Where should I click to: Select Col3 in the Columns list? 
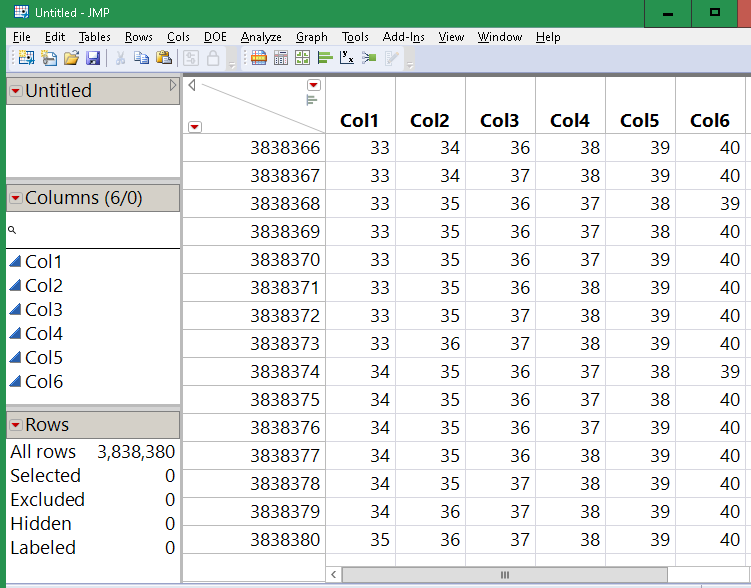click(x=44, y=309)
